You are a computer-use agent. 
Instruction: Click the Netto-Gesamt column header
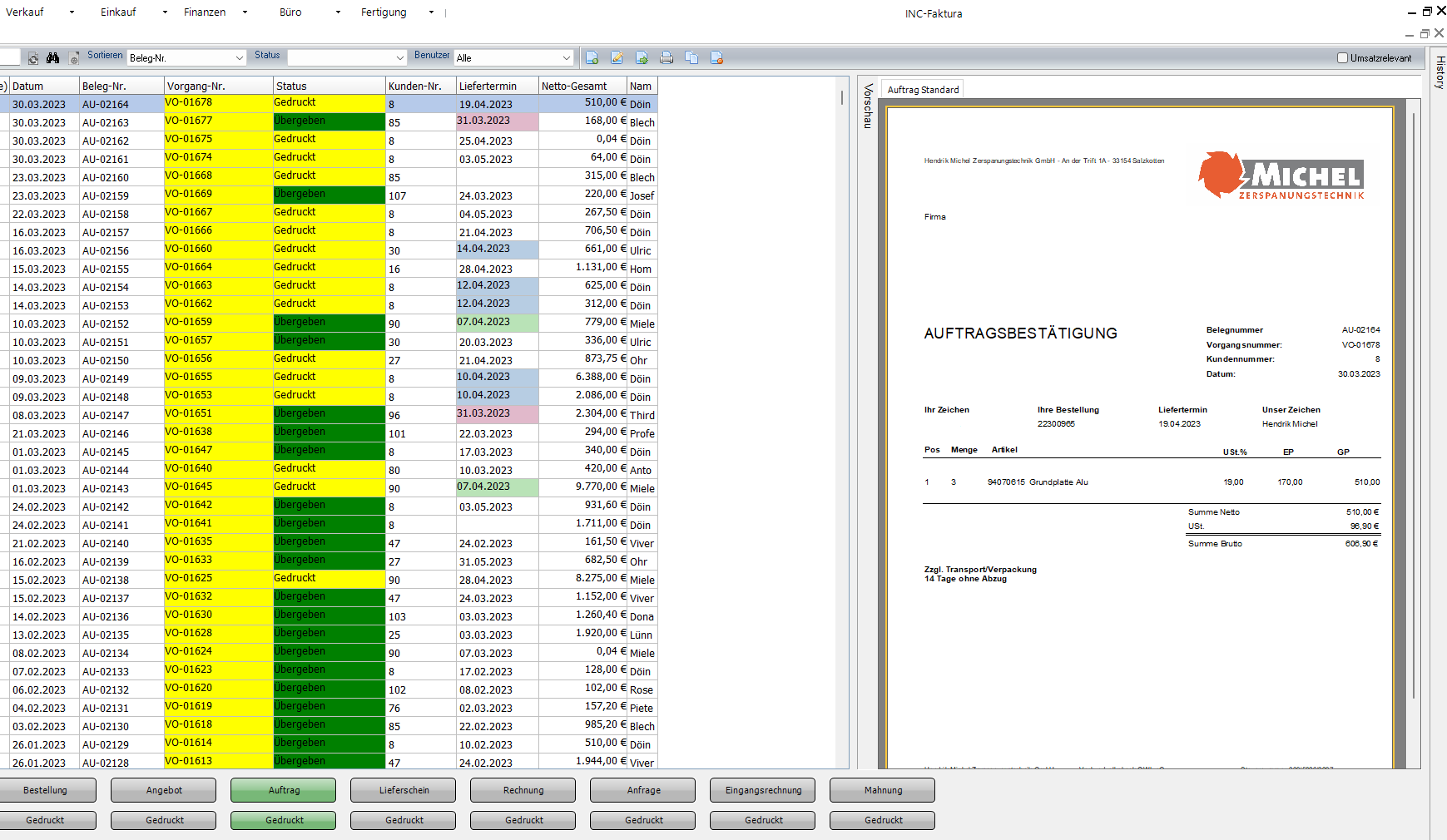574,86
